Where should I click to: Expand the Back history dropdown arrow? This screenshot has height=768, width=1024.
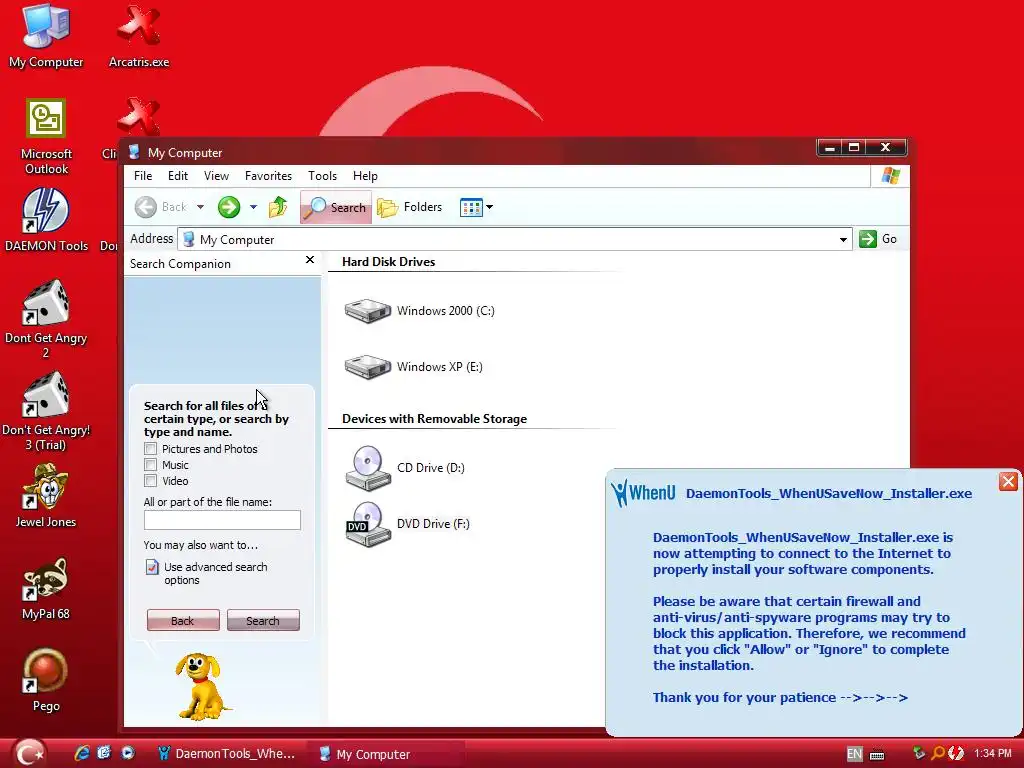(200, 207)
